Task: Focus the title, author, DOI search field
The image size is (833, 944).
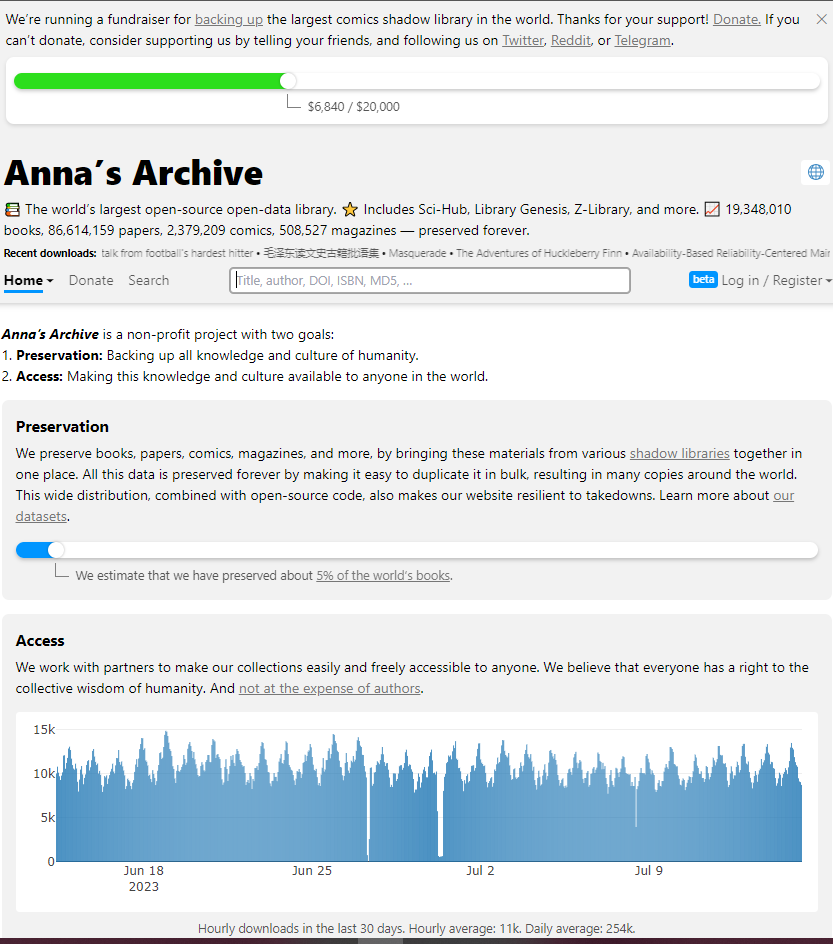Action: pos(430,281)
